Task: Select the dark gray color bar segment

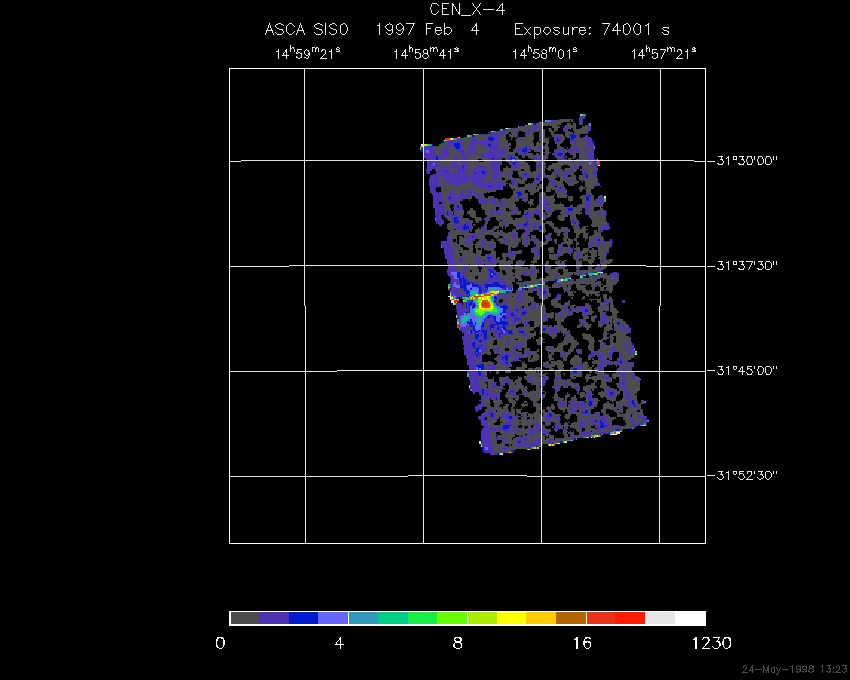Action: (244, 618)
